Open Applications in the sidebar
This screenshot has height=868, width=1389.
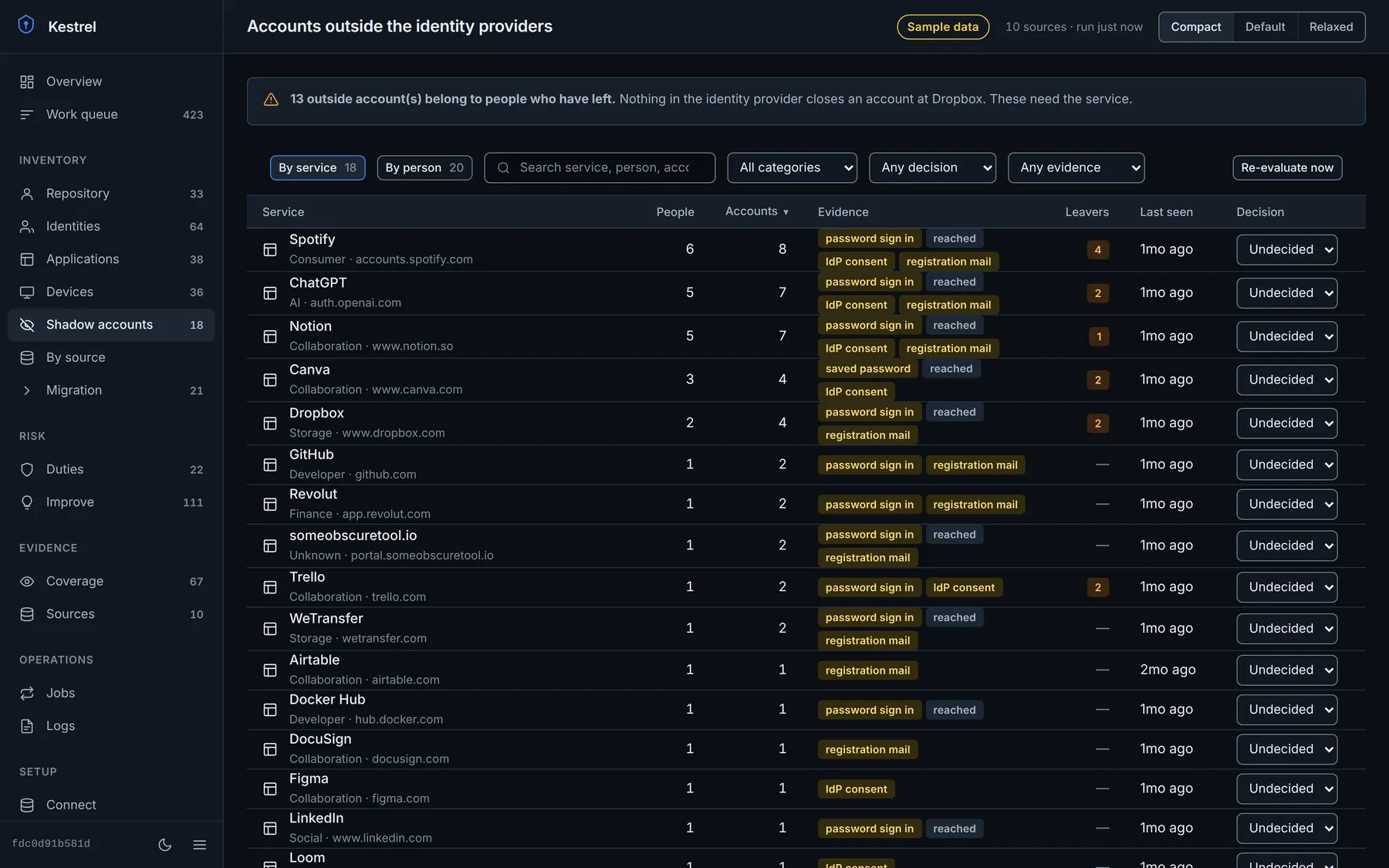[111, 259]
